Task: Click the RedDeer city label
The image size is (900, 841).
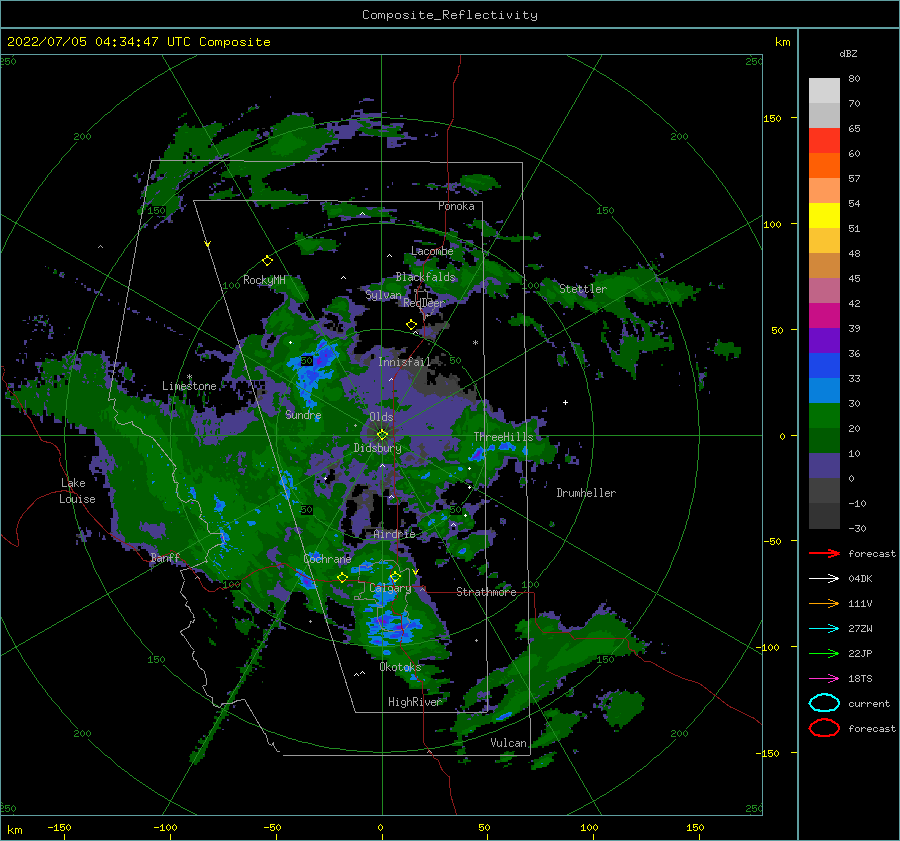Action: click(x=424, y=303)
